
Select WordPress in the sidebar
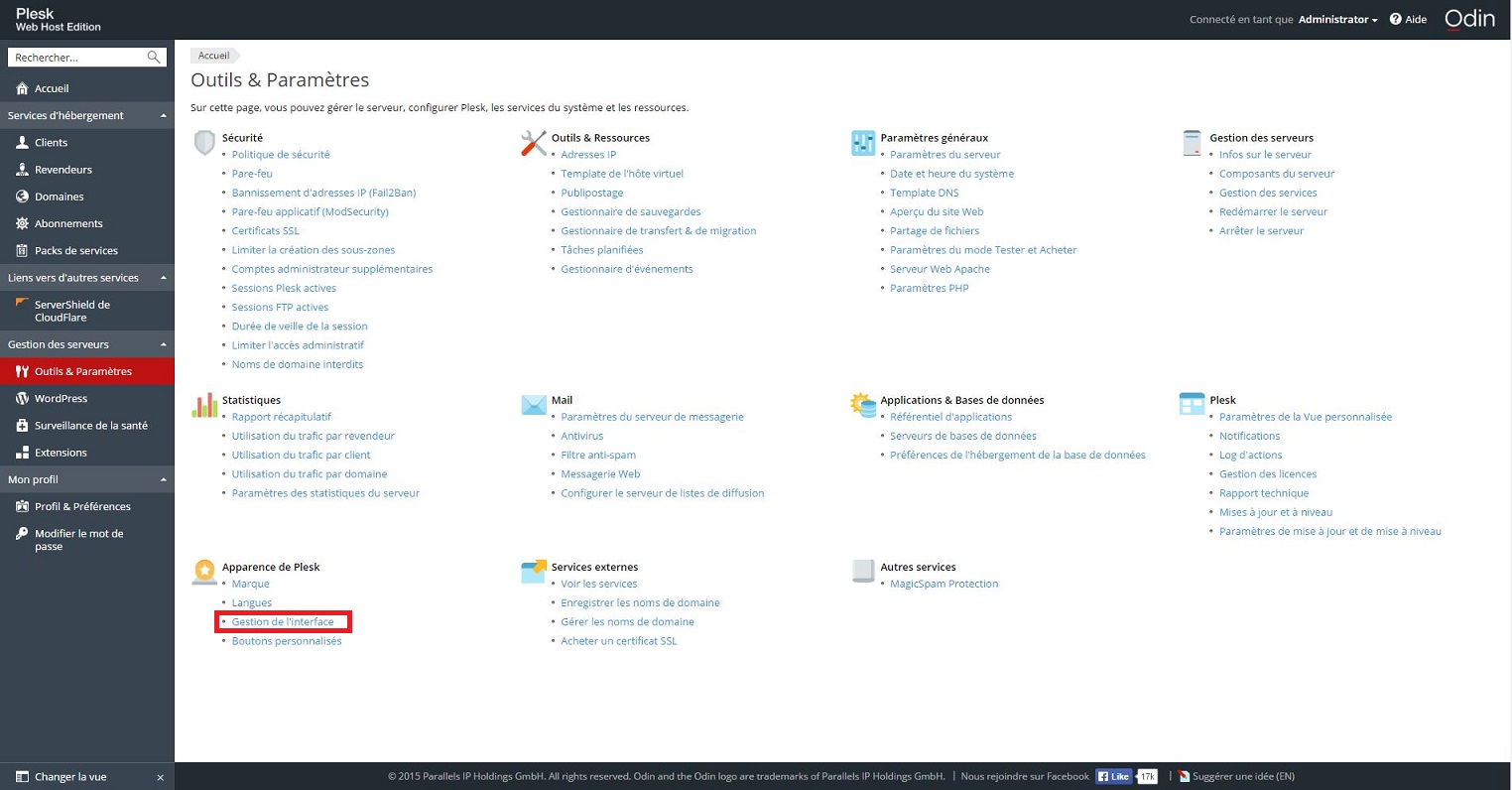point(61,398)
